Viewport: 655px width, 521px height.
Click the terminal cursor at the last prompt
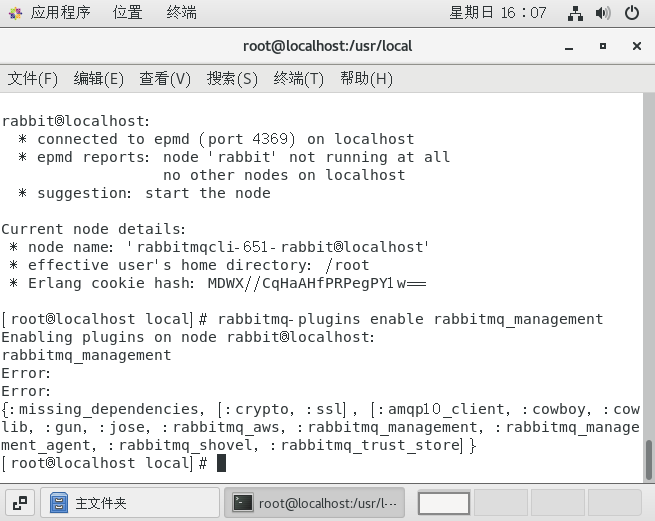[221, 463]
